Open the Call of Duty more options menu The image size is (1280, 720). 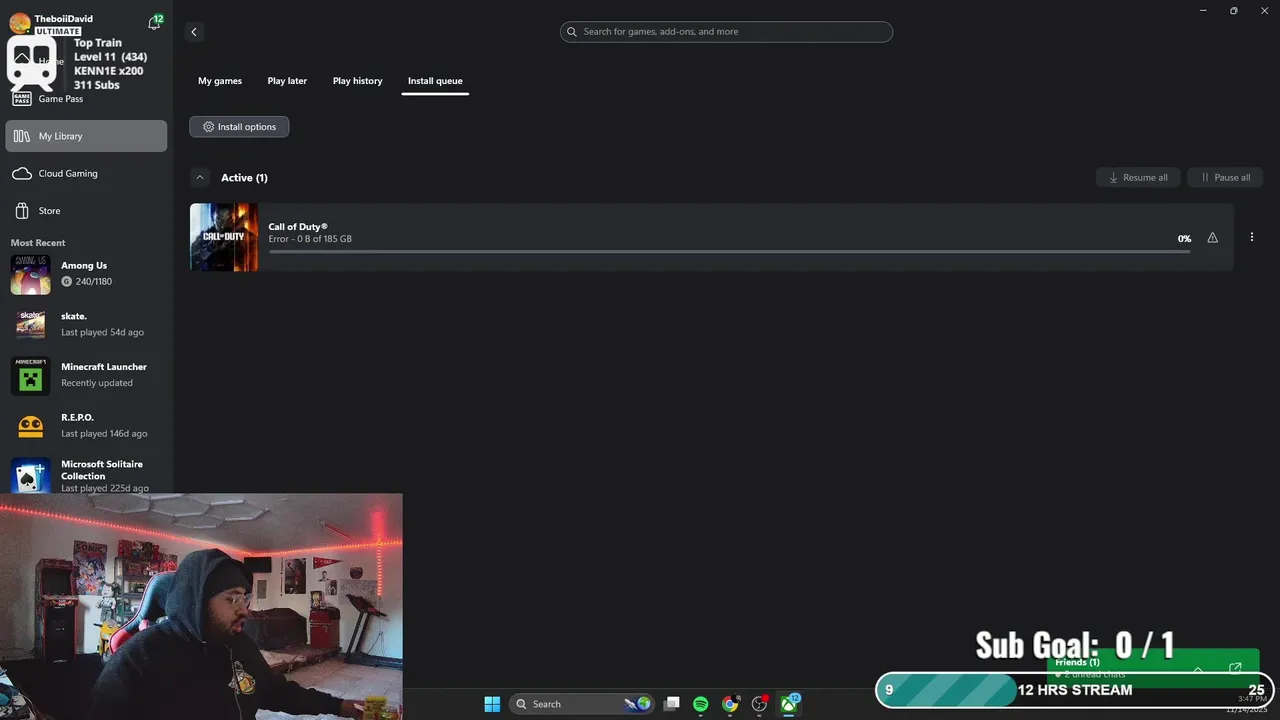click(x=1252, y=237)
